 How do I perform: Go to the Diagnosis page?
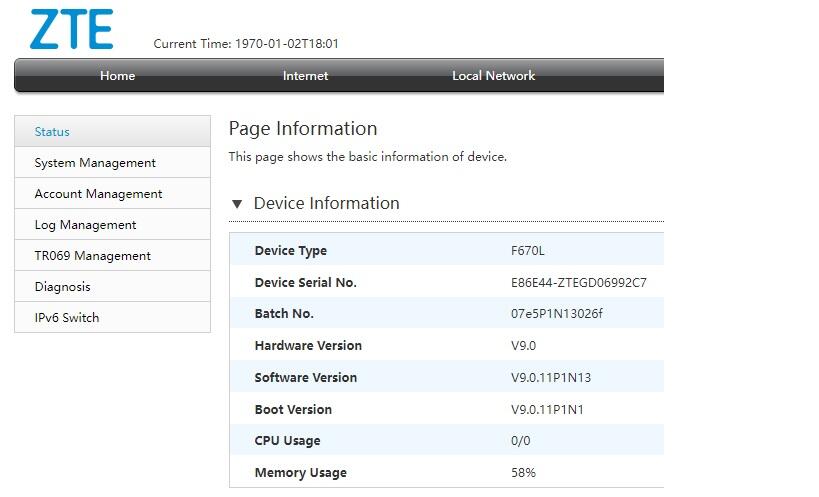click(x=62, y=287)
